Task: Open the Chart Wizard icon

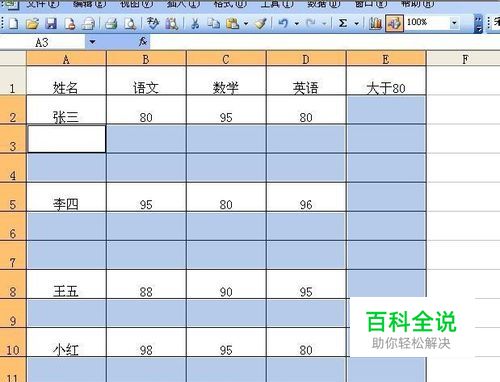Action: pos(375,23)
